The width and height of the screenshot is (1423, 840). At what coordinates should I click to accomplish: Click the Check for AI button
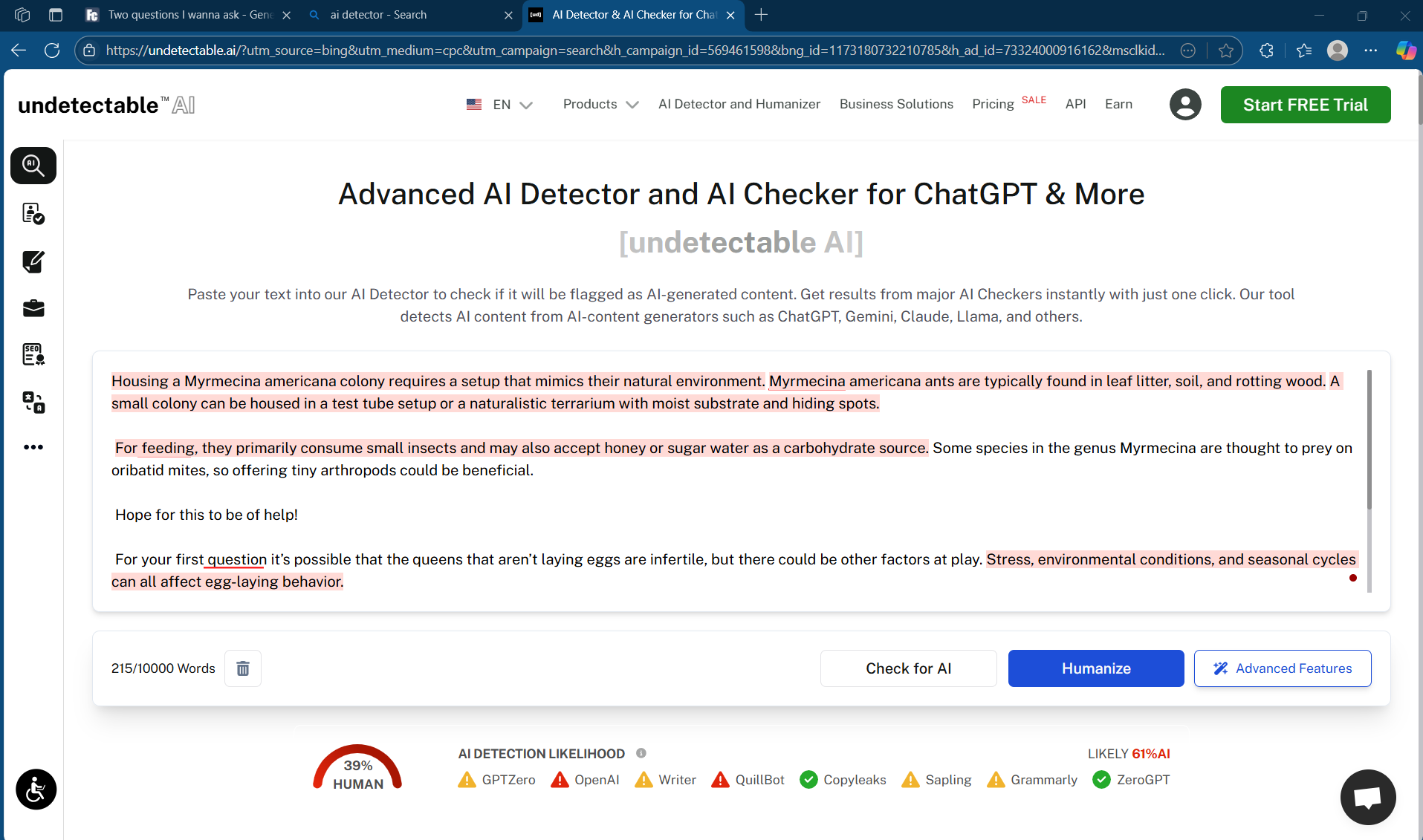coord(908,668)
